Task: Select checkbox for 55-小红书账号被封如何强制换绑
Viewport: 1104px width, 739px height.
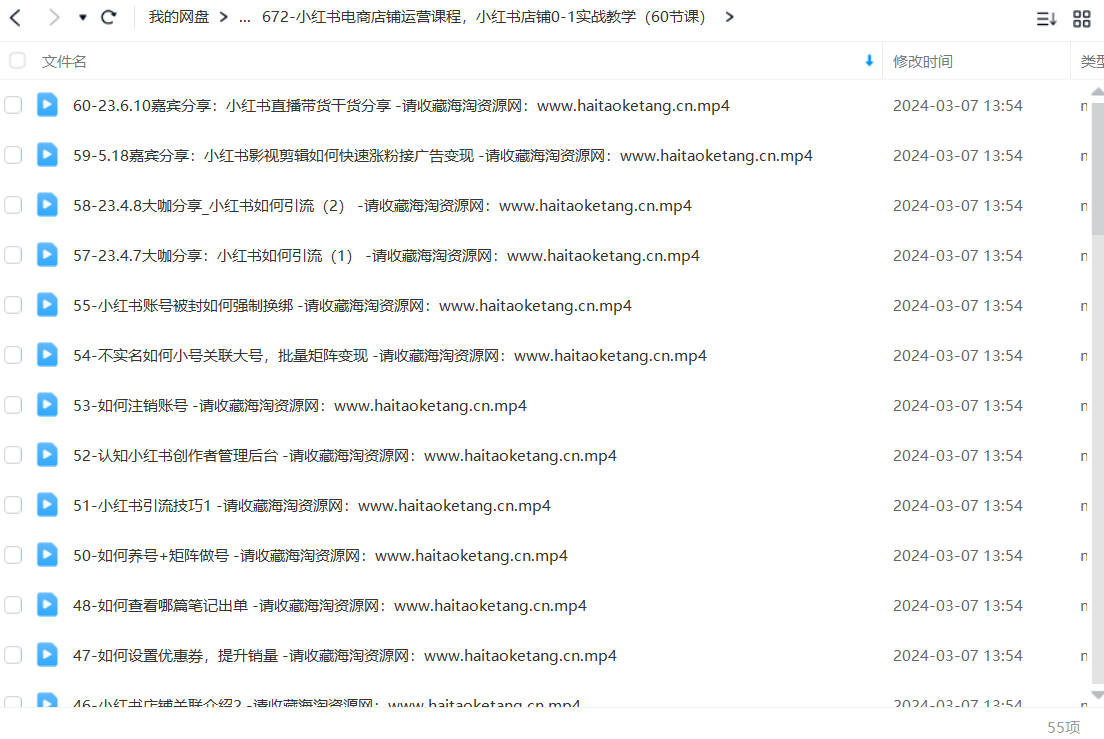Action: pos(13,305)
